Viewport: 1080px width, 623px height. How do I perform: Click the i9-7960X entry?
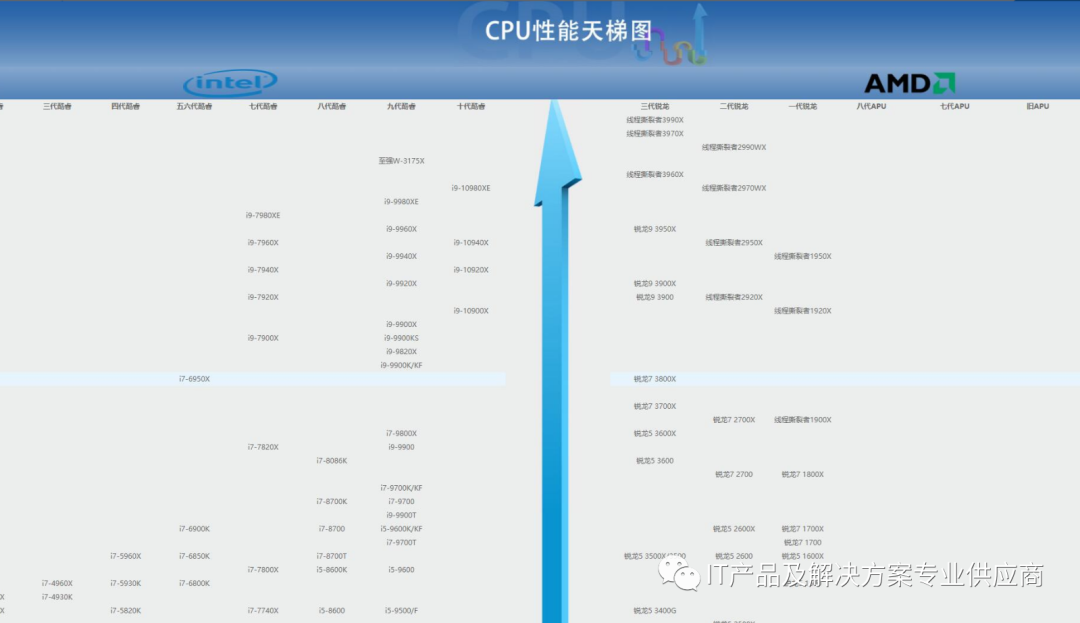[x=263, y=242]
